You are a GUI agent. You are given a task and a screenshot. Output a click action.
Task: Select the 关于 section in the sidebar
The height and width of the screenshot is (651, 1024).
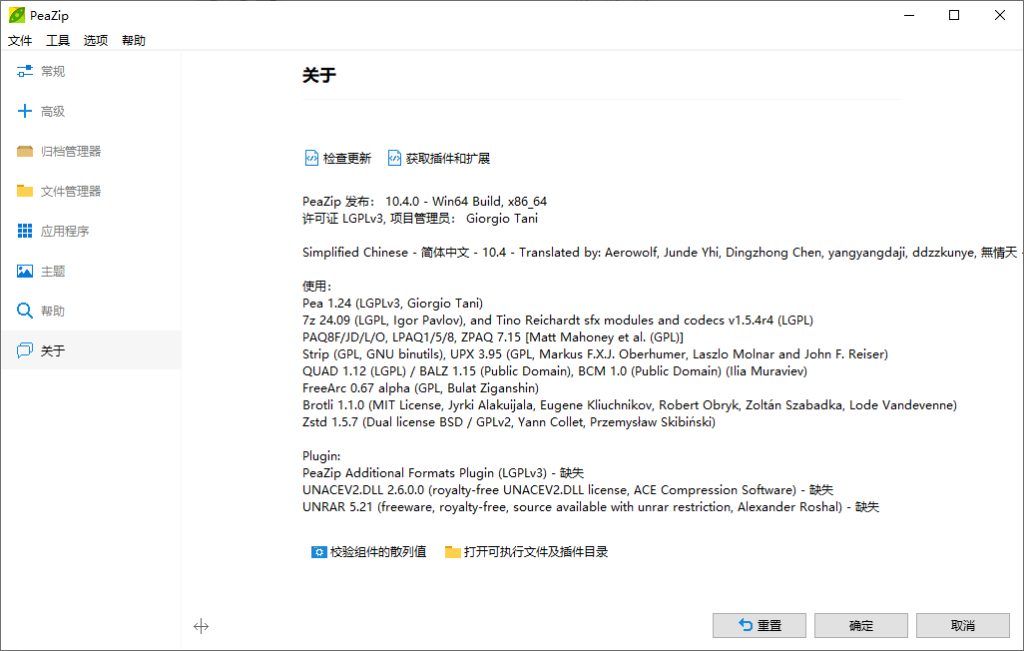coord(91,351)
